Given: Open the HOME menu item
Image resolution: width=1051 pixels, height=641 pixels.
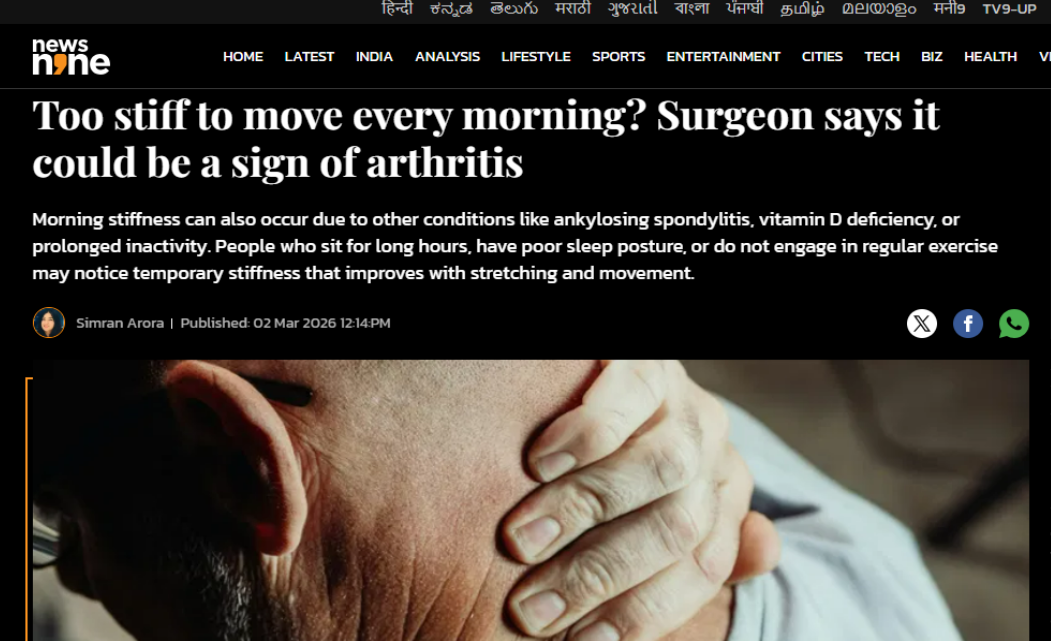Looking at the screenshot, I should [x=243, y=57].
